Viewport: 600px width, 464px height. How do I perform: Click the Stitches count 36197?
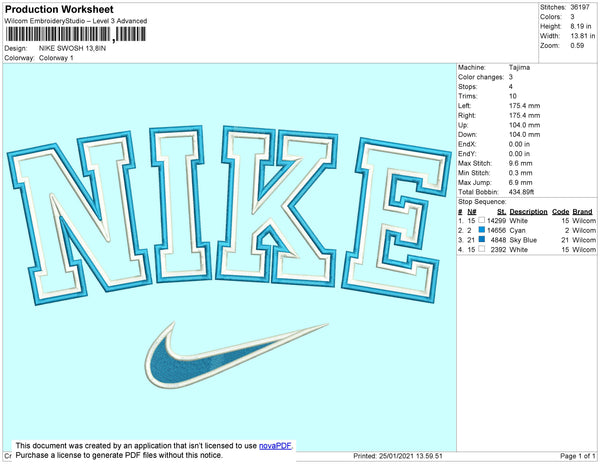point(580,7)
